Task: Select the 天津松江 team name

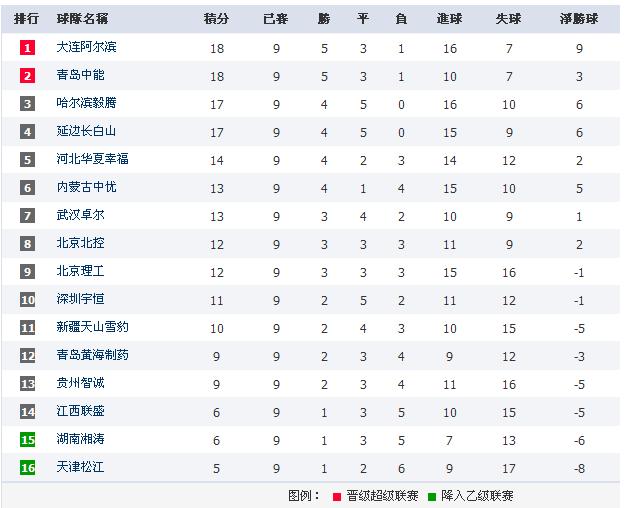Action: 80,467
